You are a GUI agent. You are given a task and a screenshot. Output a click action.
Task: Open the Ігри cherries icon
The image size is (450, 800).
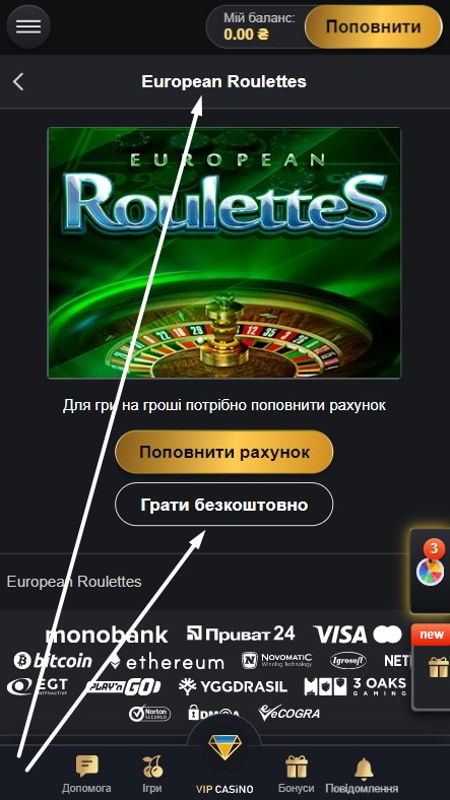(152, 766)
